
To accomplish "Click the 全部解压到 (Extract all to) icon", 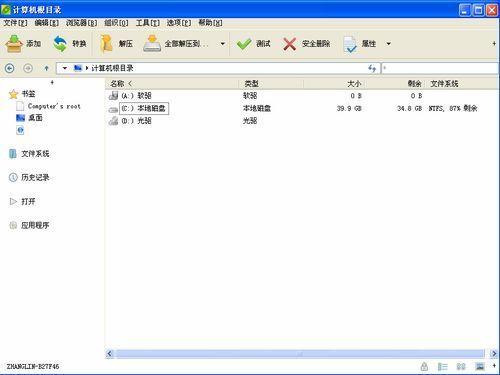I will tap(152, 44).
